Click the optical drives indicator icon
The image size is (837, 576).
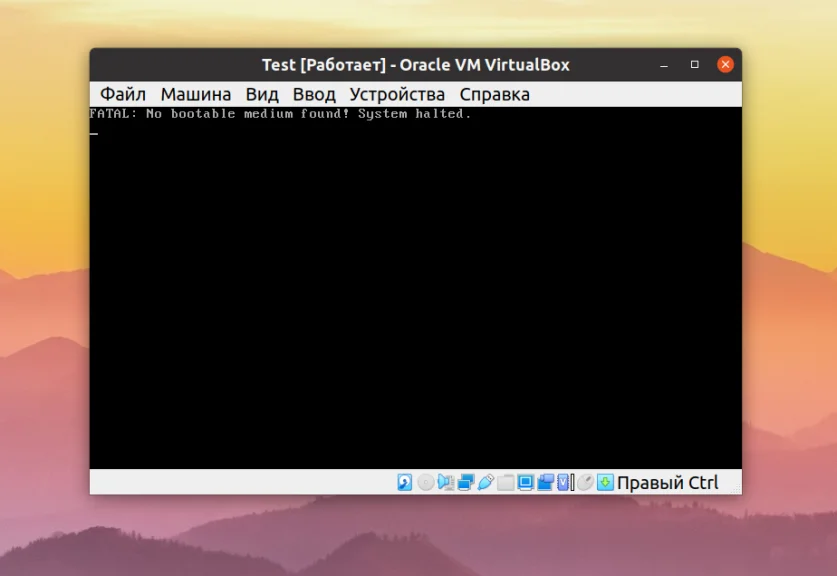point(426,482)
